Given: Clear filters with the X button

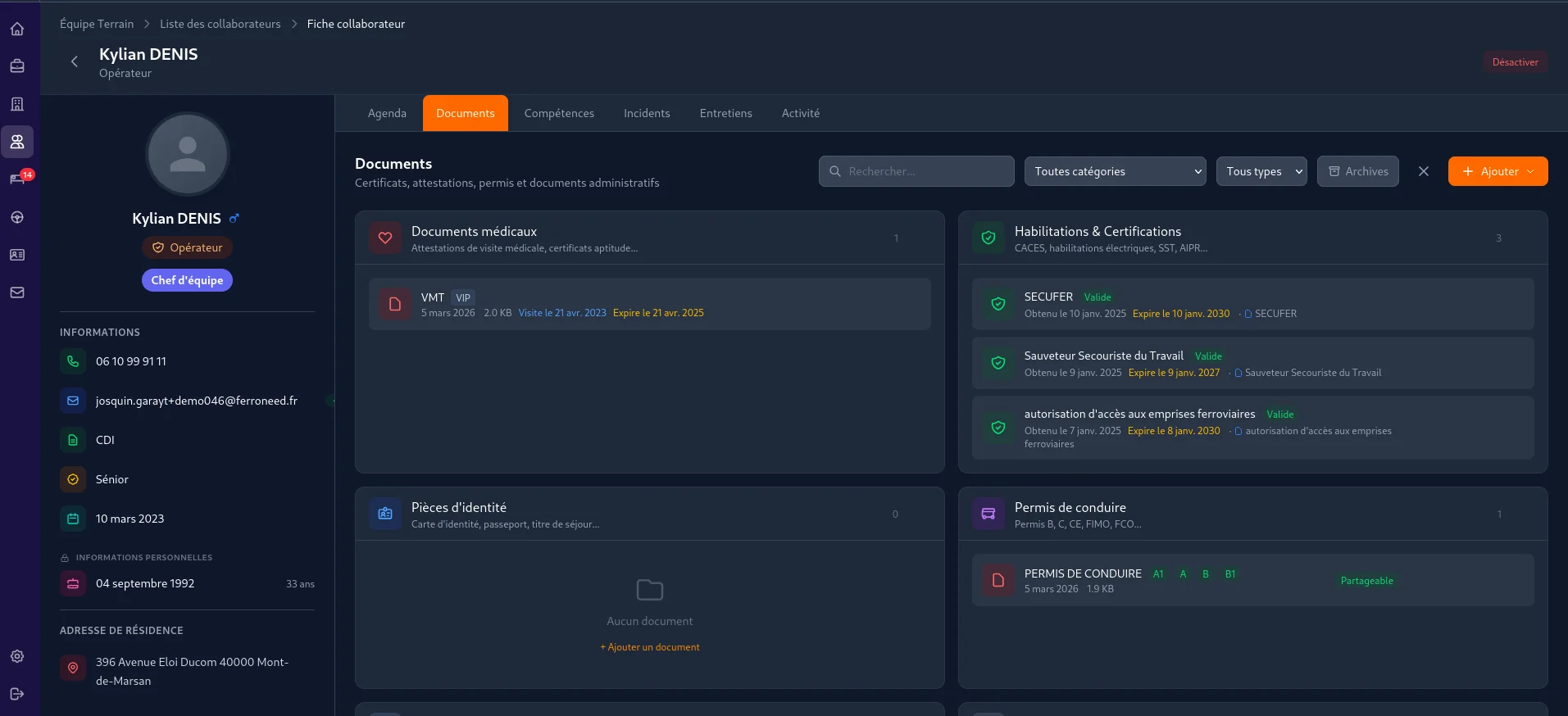Looking at the screenshot, I should tap(1424, 171).
